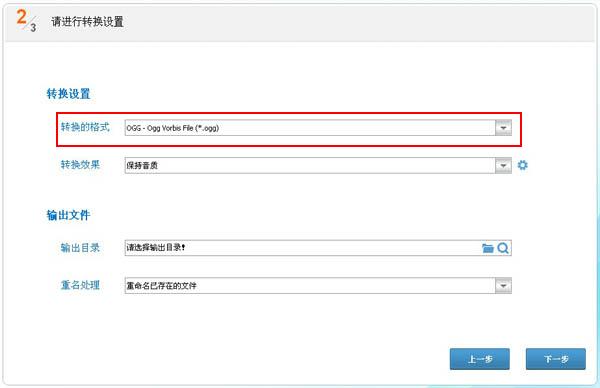The width and height of the screenshot is (600, 388).
Task: Expand the 转换的格式 dropdown arrow
Action: 503,128
